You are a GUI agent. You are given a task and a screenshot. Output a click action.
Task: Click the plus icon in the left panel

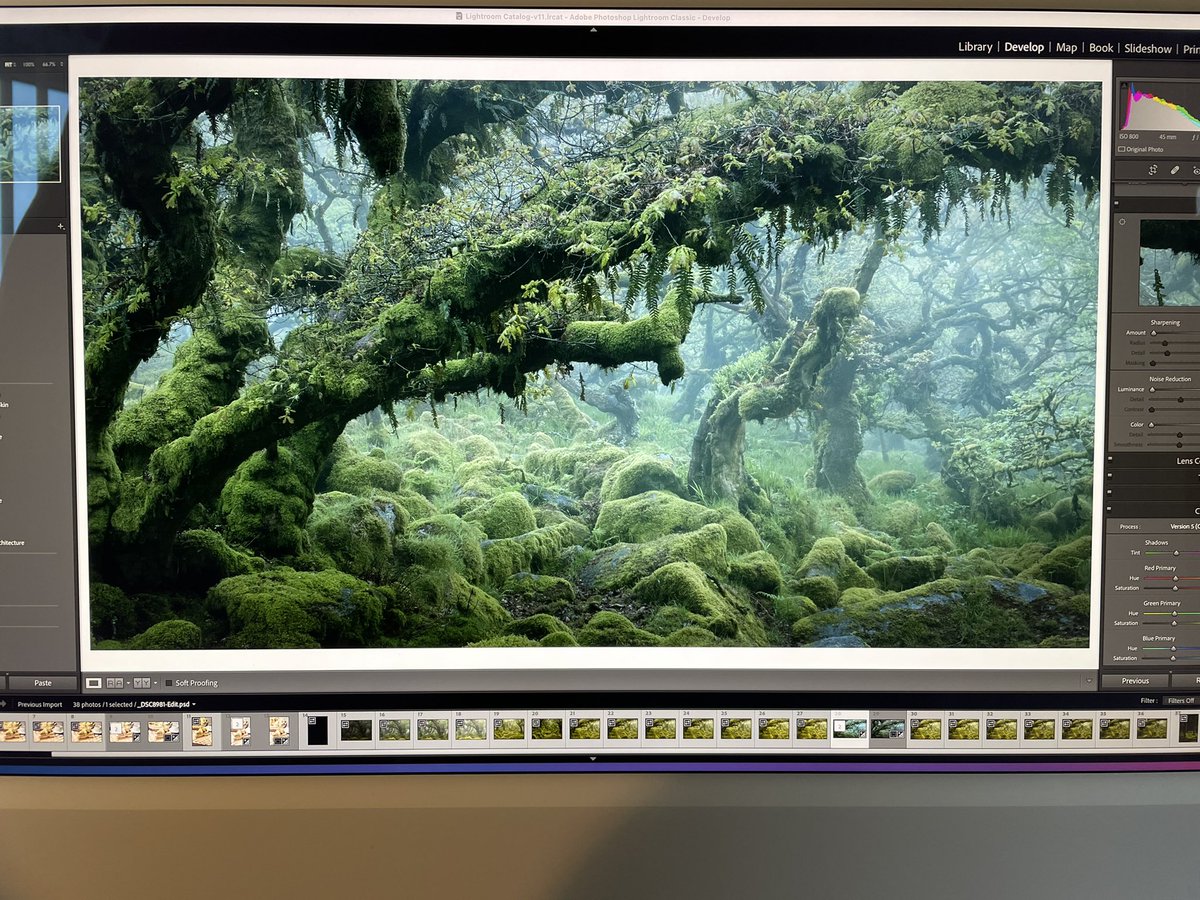(x=60, y=227)
